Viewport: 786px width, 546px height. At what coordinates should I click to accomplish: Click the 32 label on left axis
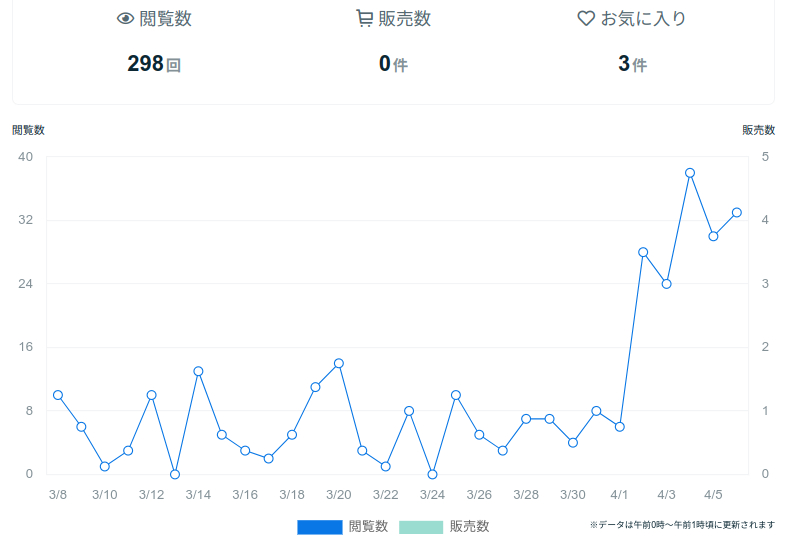[26, 220]
